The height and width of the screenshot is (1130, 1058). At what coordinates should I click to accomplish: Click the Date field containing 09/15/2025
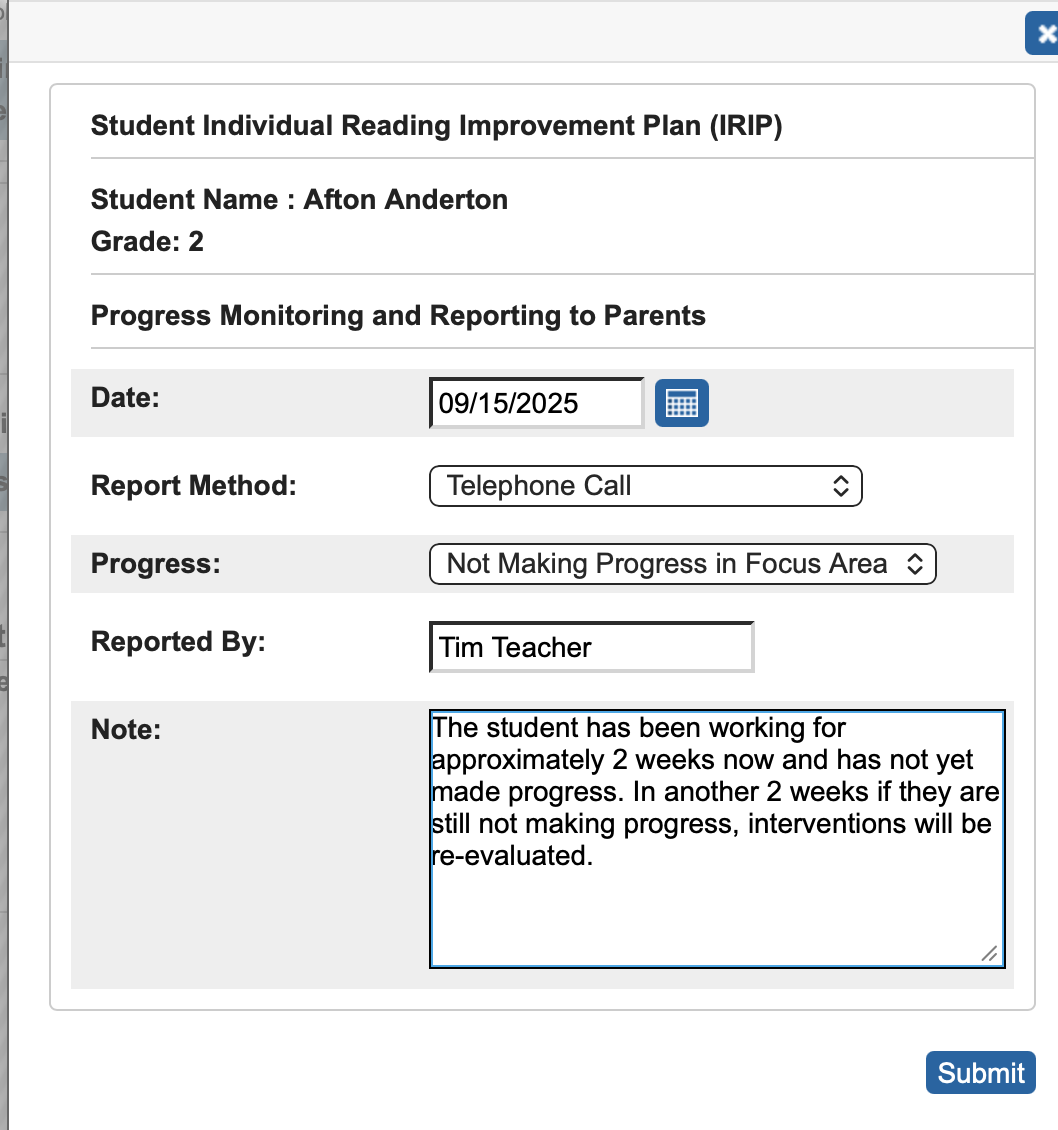pos(536,402)
